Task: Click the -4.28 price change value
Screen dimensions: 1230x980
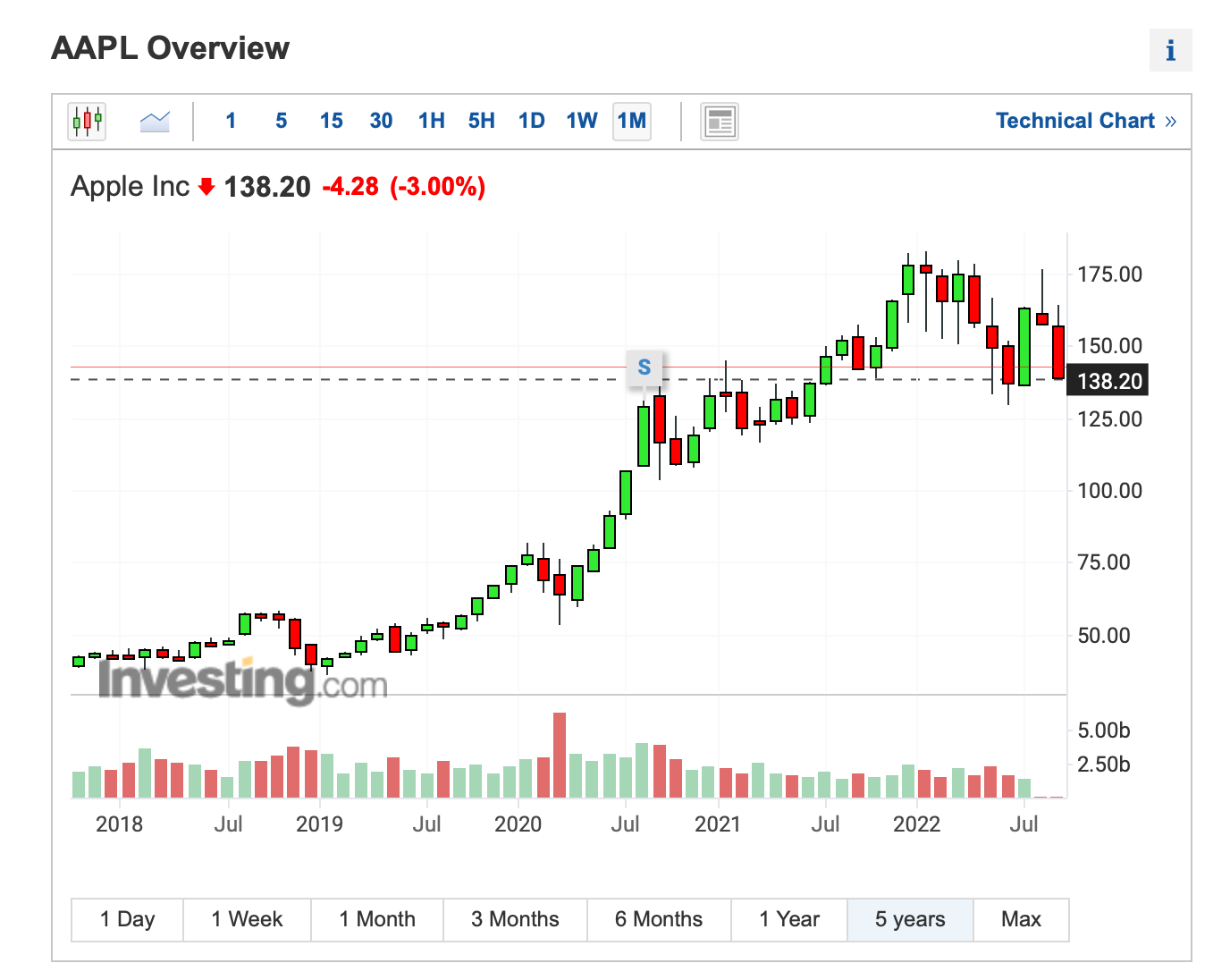Action: pos(350,186)
